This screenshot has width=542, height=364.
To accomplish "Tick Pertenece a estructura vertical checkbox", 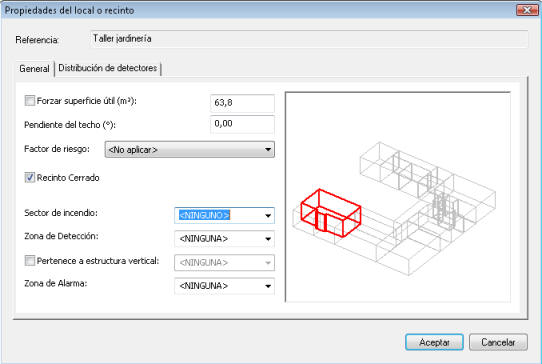I will point(30,261).
